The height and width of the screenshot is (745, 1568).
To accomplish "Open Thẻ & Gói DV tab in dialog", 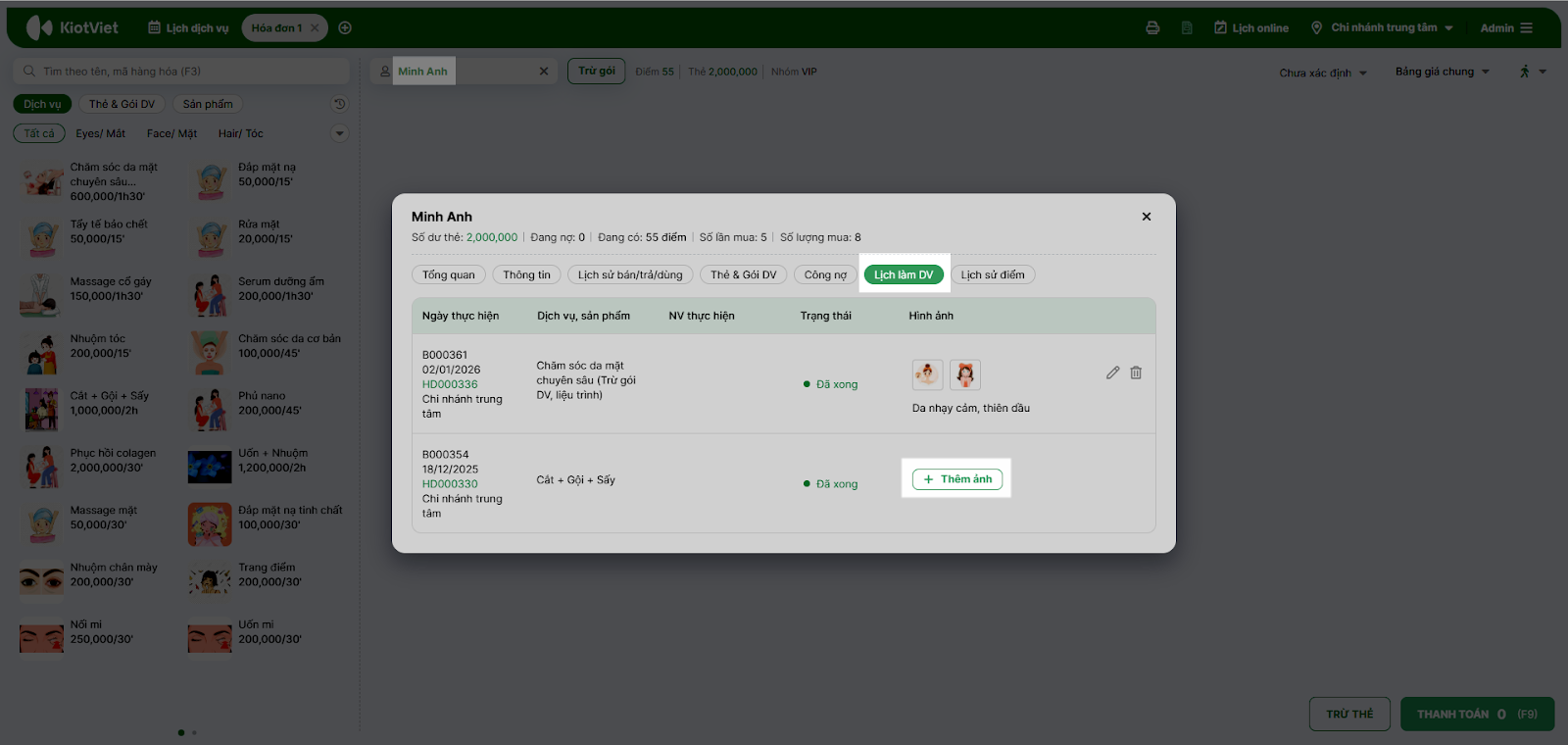I will click(x=744, y=275).
